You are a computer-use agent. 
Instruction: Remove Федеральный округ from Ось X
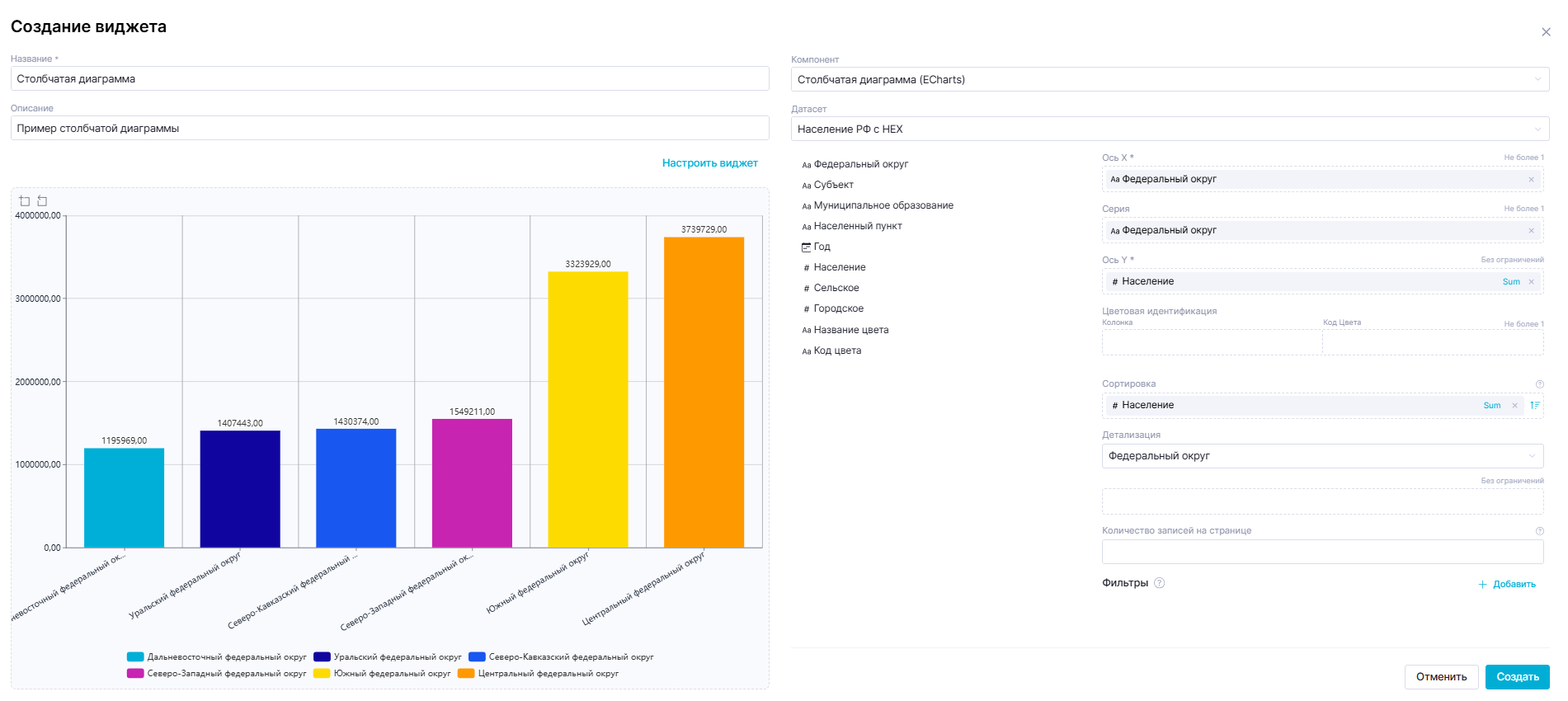[x=1531, y=180]
